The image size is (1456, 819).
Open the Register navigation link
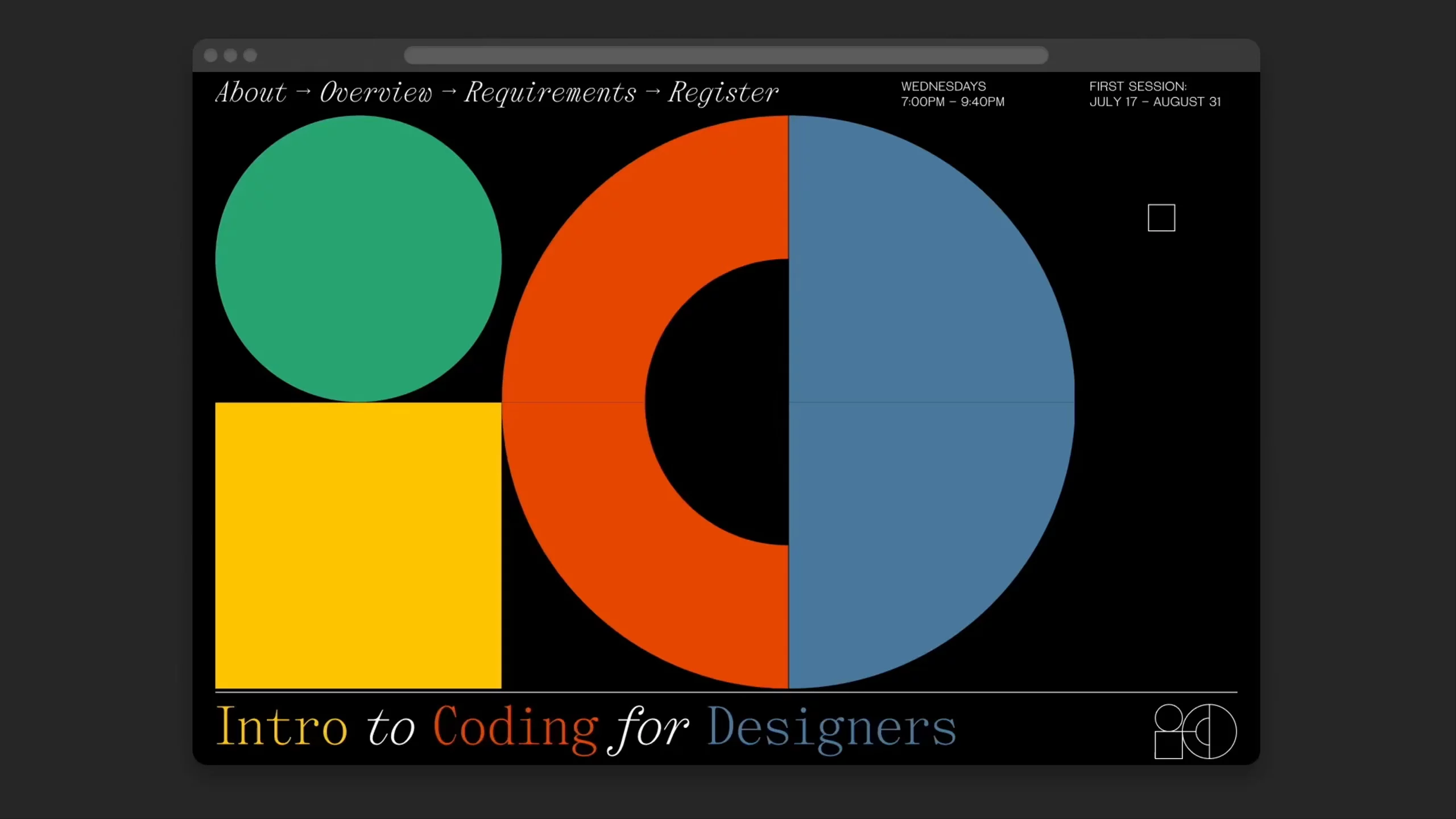pyautogui.click(x=723, y=93)
